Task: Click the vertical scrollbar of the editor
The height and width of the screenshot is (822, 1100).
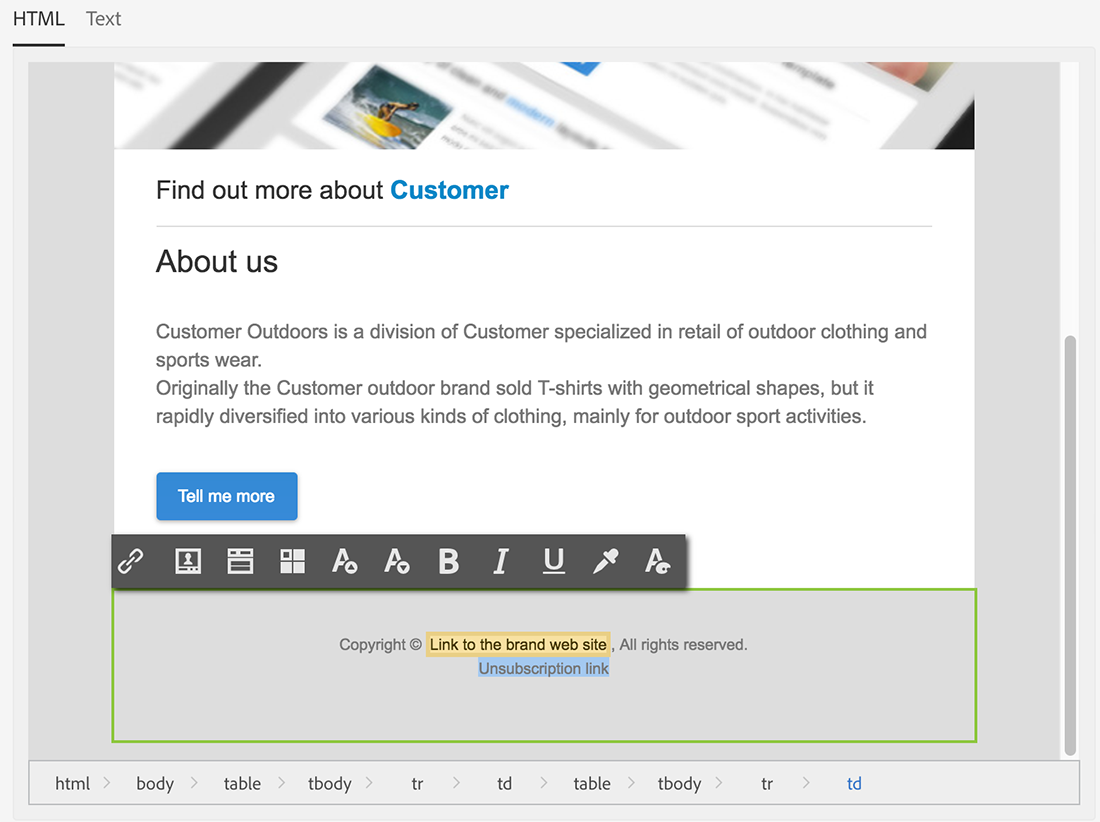Action: pos(1070,545)
